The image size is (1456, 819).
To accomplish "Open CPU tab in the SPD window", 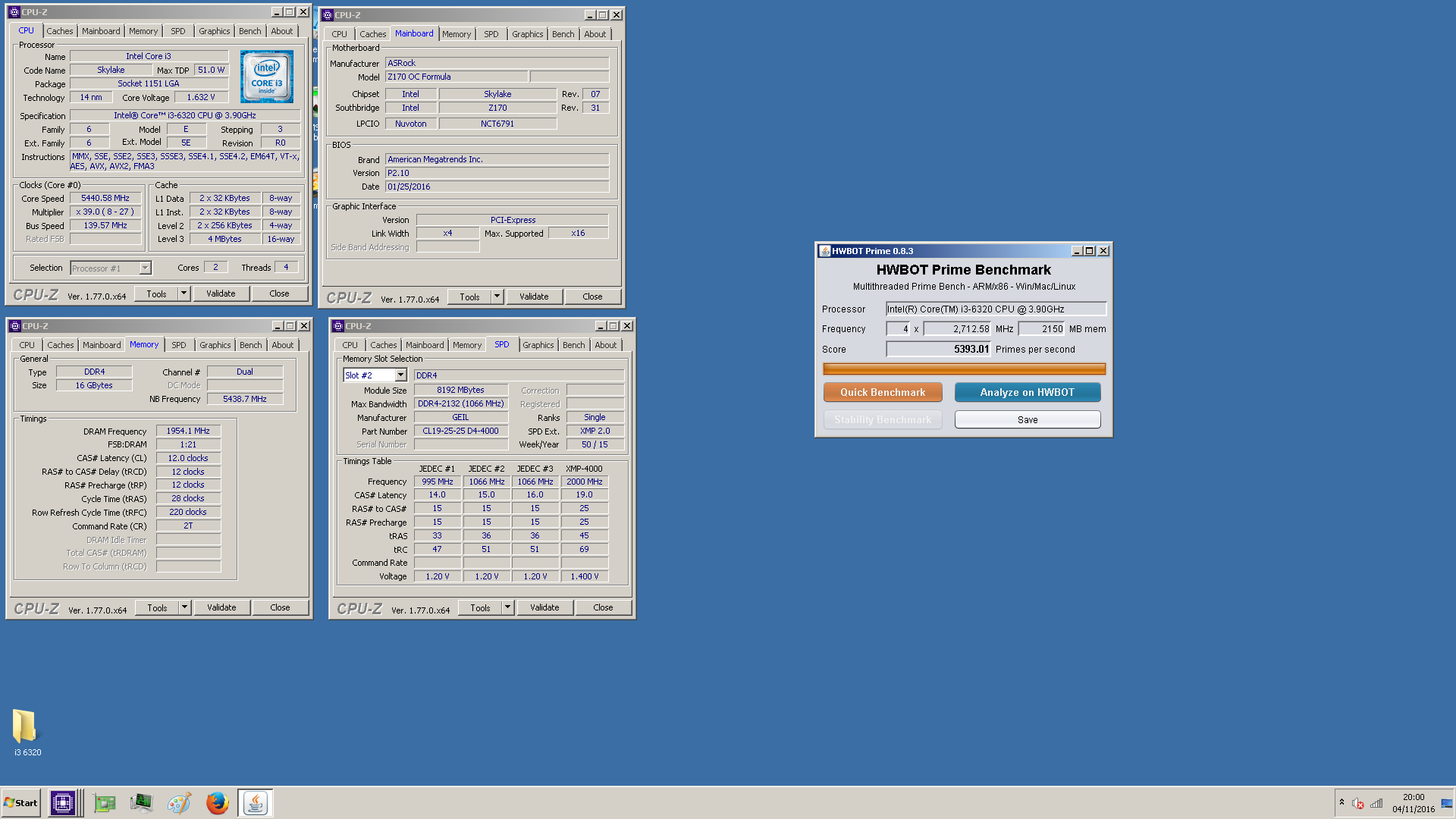I will 350,345.
